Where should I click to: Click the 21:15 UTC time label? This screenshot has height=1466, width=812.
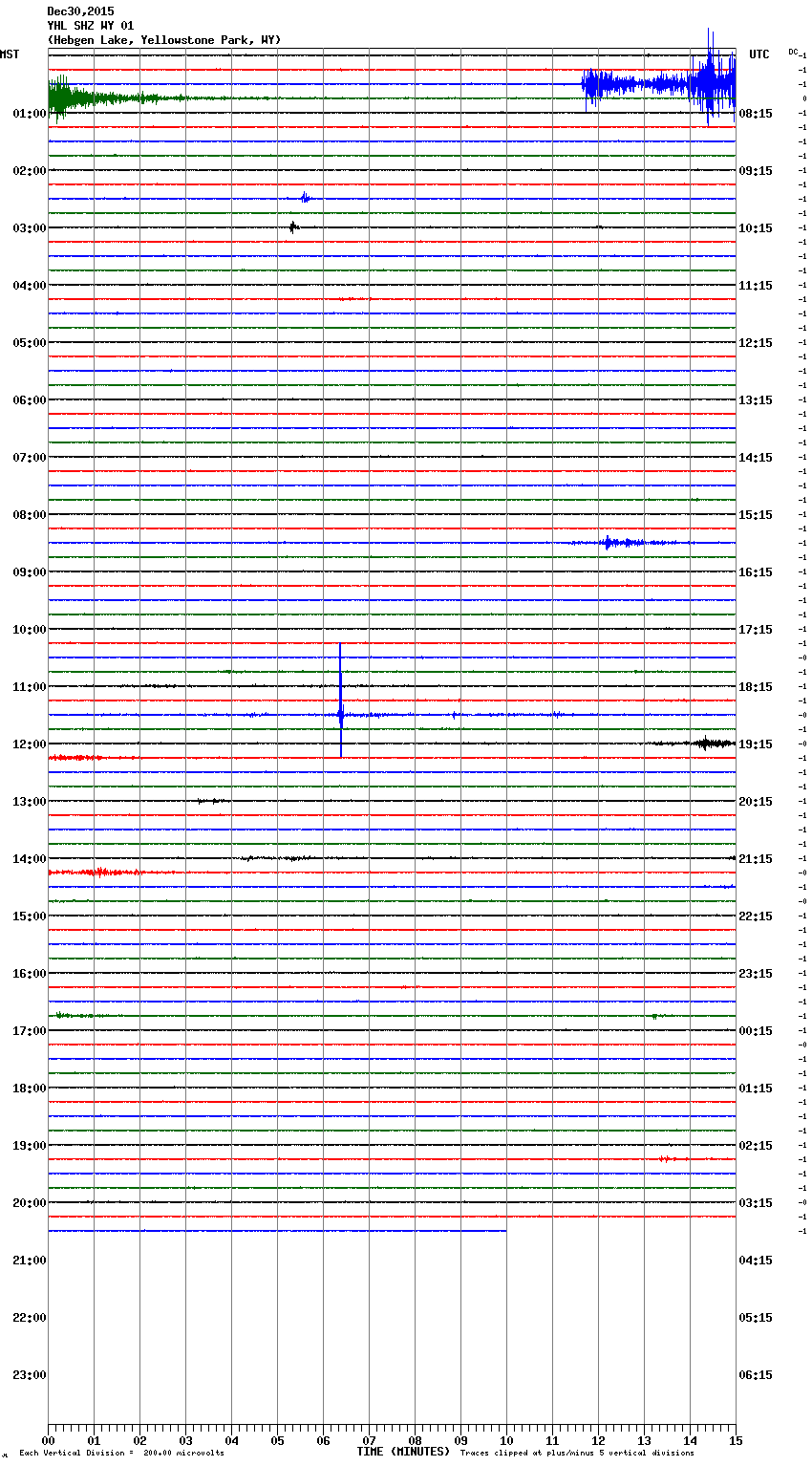tap(756, 859)
